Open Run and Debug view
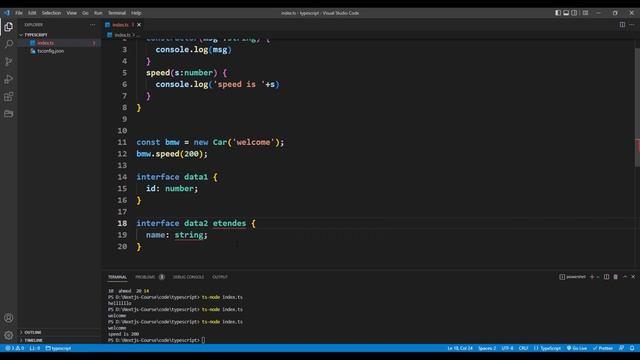This screenshot has height=360, width=640. tap(9, 79)
